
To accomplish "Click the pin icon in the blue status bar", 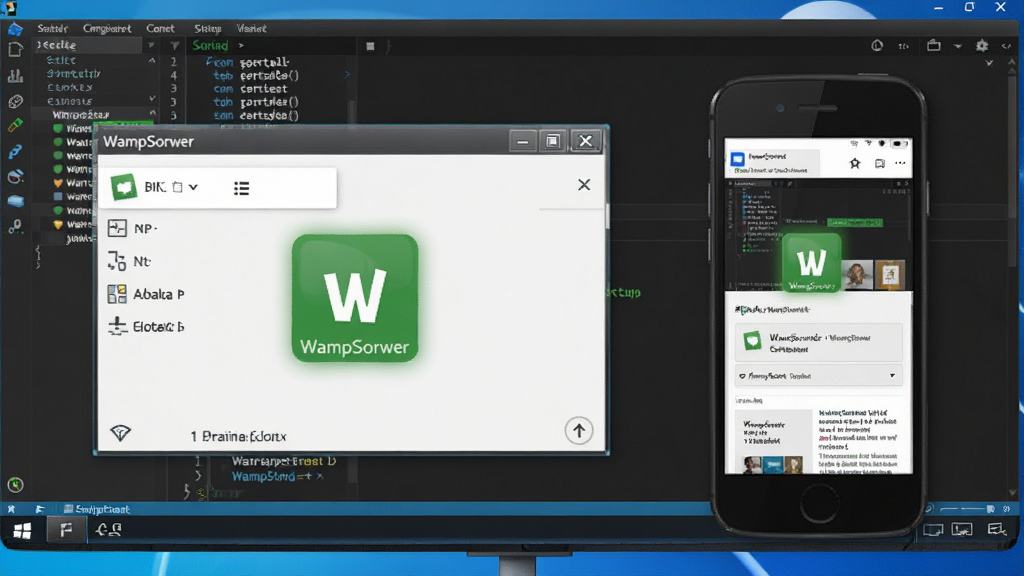I will [x=11, y=509].
